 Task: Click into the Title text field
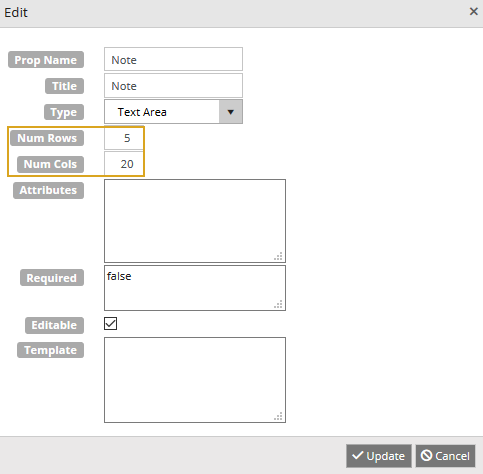[x=173, y=86]
